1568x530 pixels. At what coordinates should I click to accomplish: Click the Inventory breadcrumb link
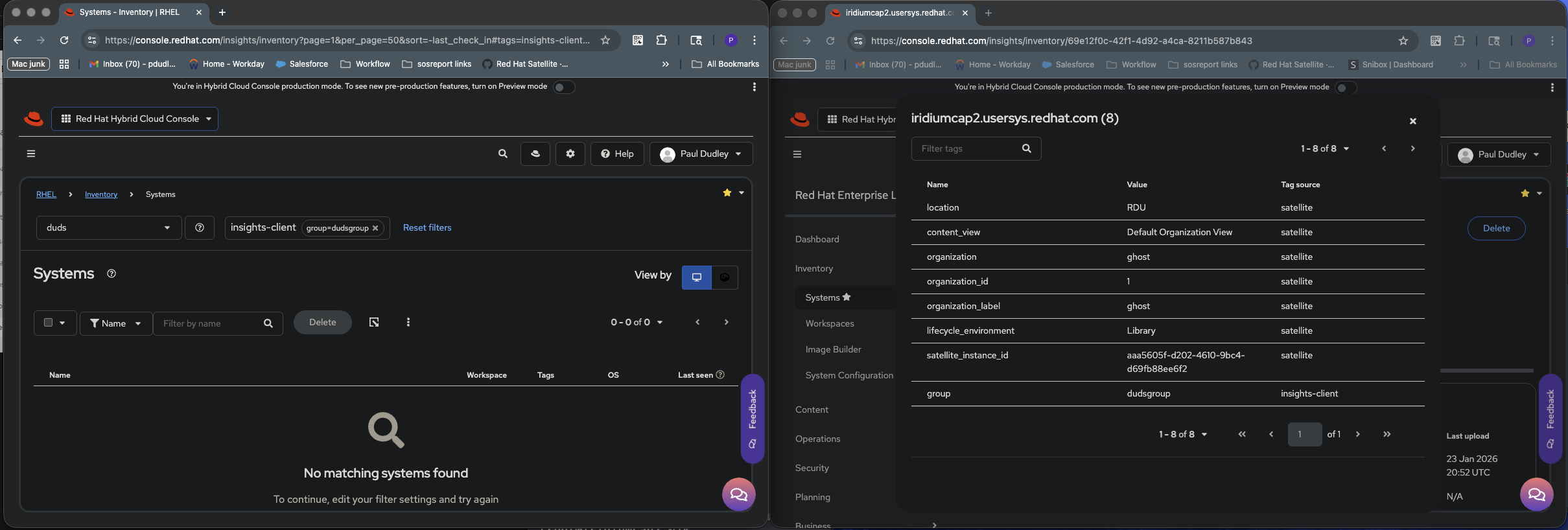click(x=101, y=194)
